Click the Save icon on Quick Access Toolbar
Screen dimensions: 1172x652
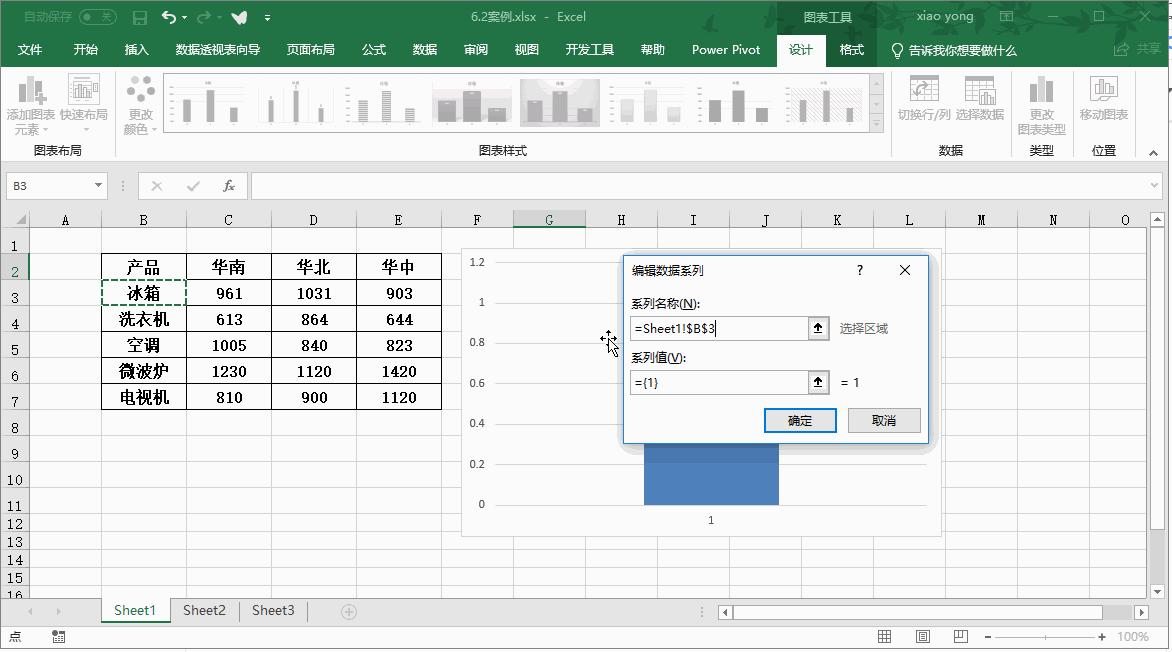(139, 16)
